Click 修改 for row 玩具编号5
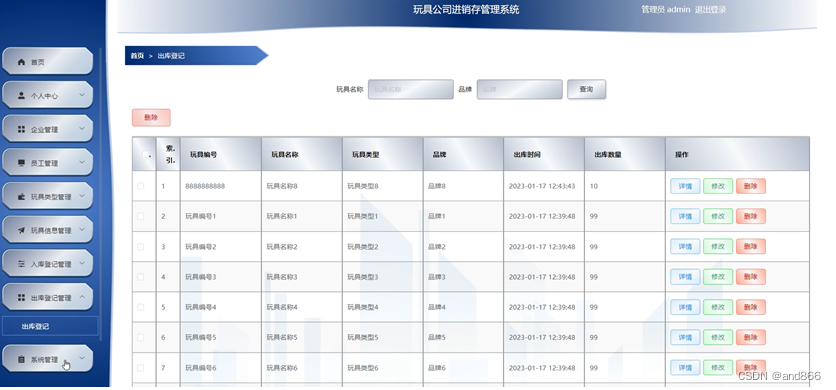 tap(718, 337)
